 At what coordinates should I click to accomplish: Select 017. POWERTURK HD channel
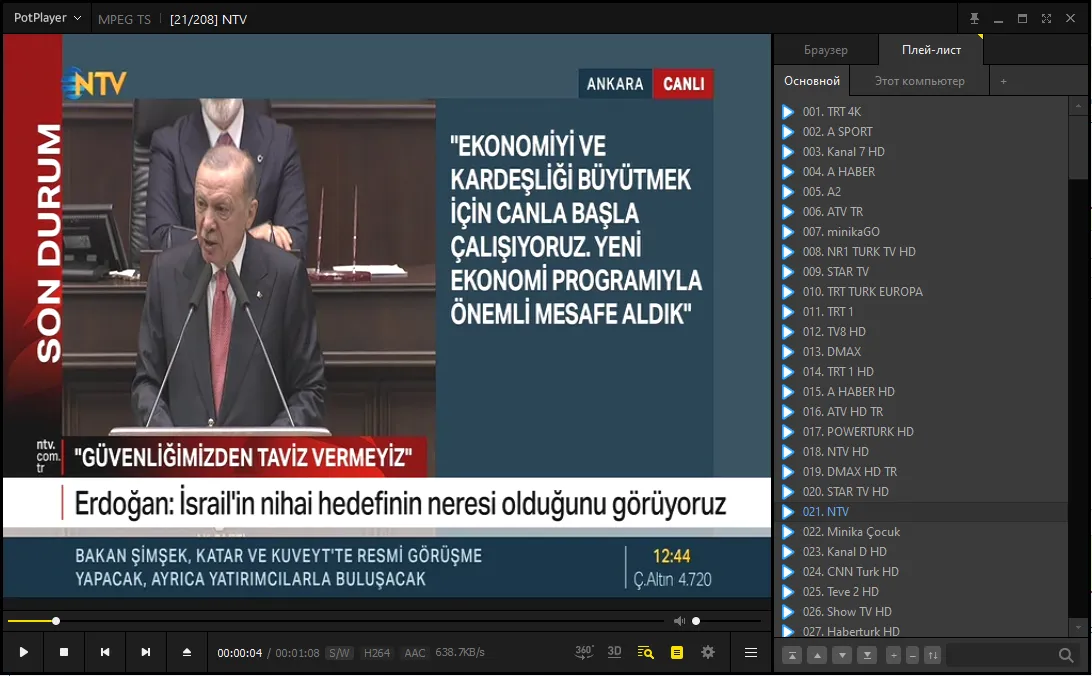click(x=858, y=432)
